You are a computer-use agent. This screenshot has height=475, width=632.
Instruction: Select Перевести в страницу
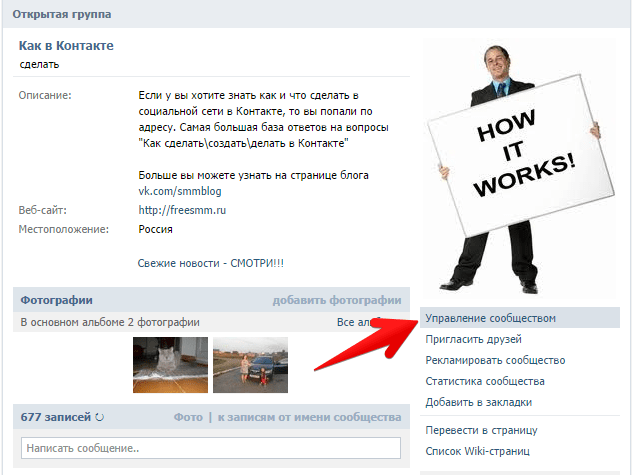(481, 430)
